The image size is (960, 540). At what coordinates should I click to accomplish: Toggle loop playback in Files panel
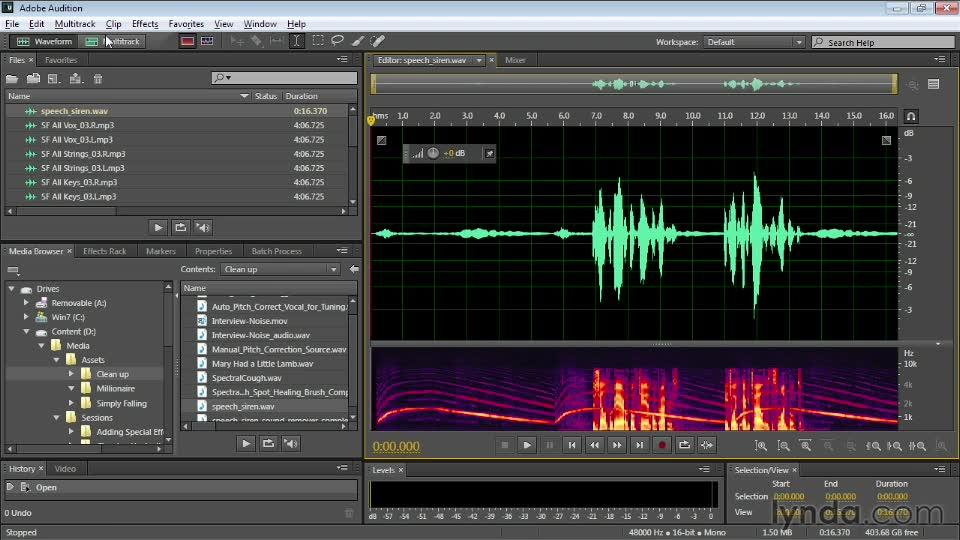180,228
